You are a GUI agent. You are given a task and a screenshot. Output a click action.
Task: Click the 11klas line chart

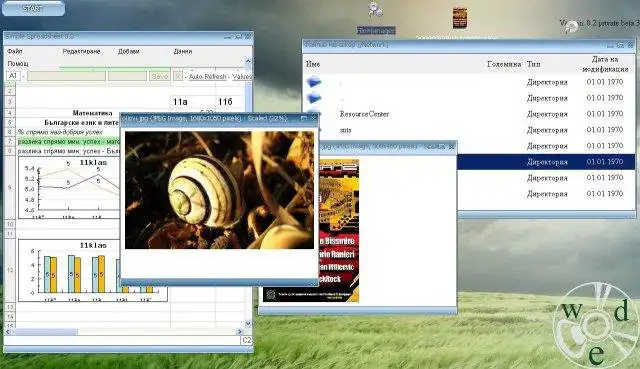pyautogui.click(x=69, y=188)
